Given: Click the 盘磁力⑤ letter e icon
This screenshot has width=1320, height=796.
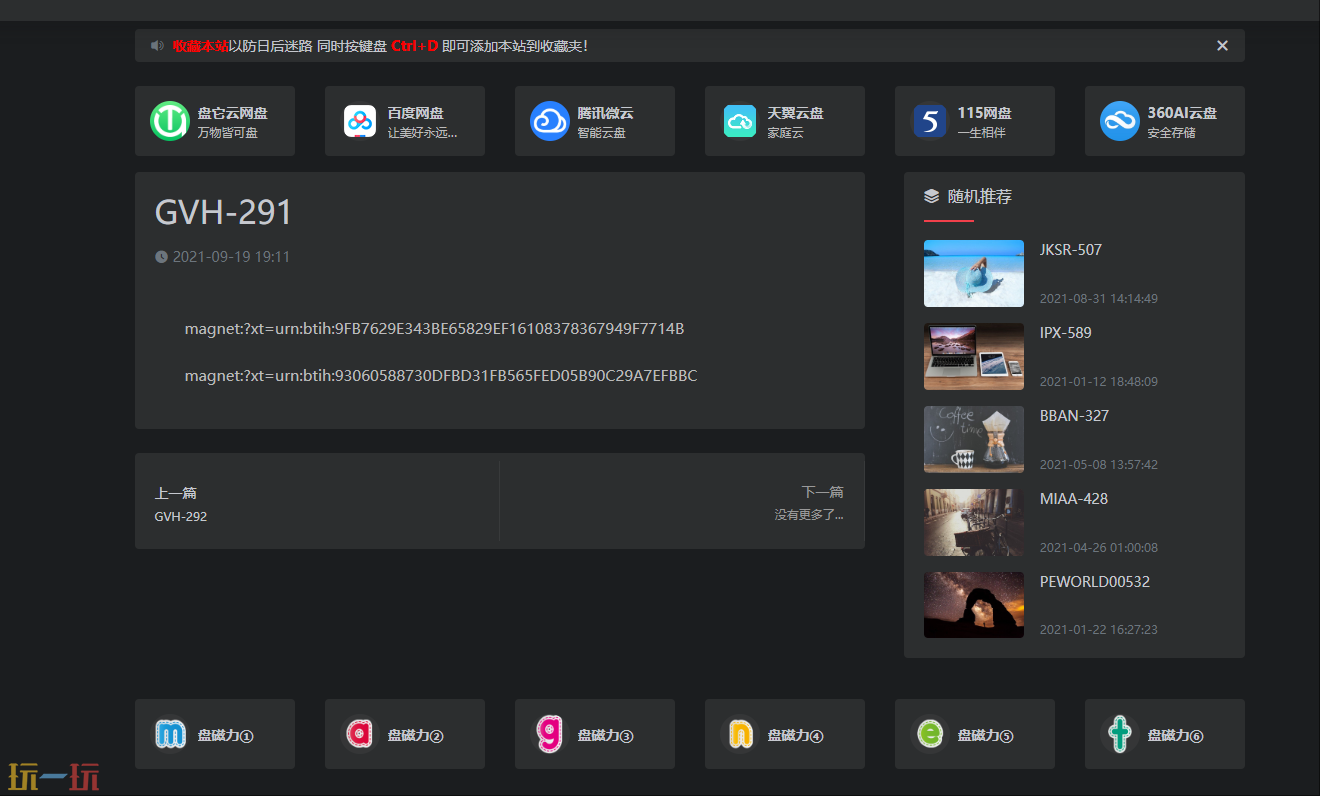Looking at the screenshot, I should [x=930, y=734].
